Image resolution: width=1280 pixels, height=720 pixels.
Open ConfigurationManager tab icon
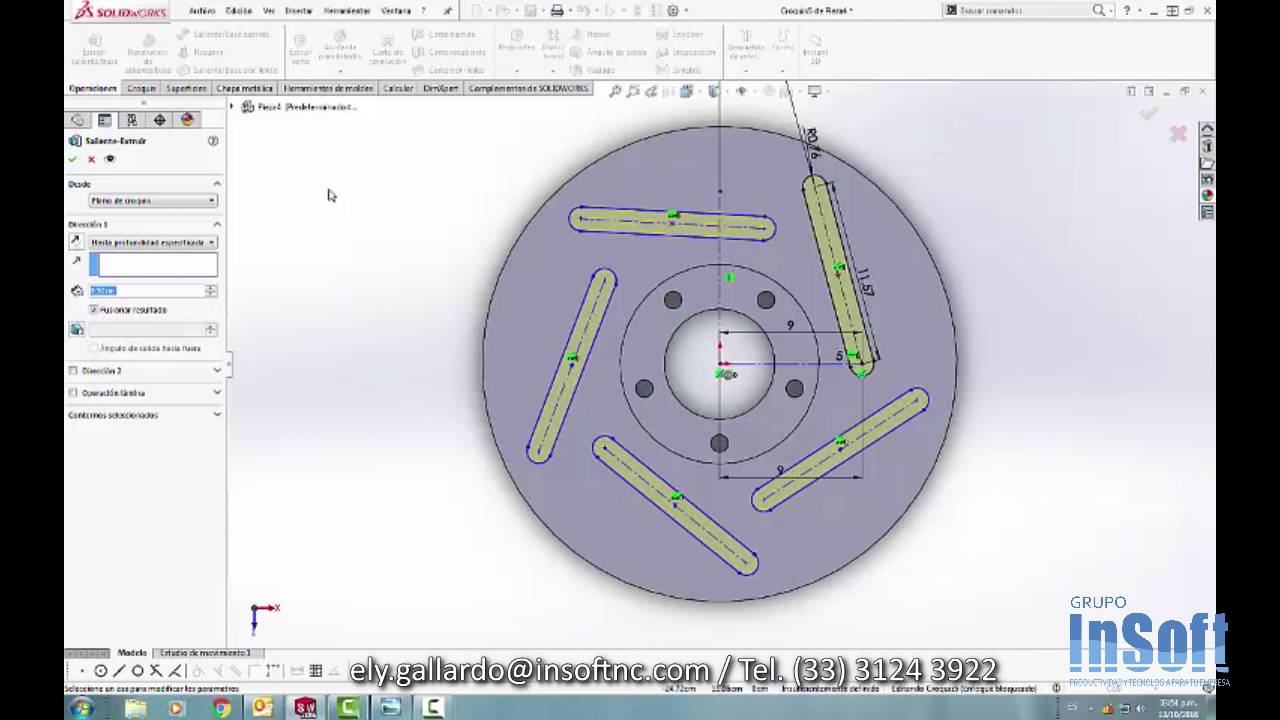131,120
